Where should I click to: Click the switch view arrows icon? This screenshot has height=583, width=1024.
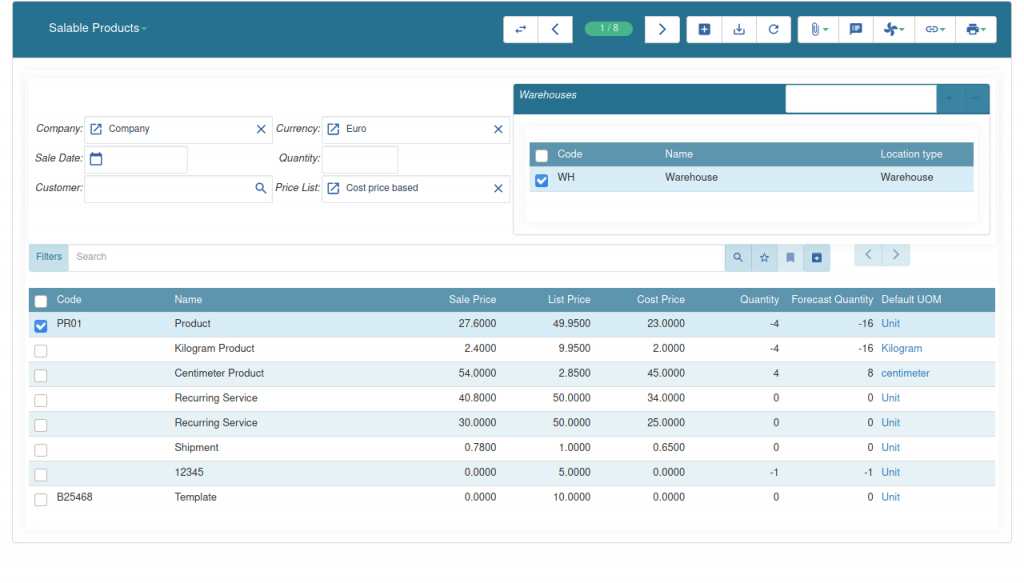(x=520, y=30)
